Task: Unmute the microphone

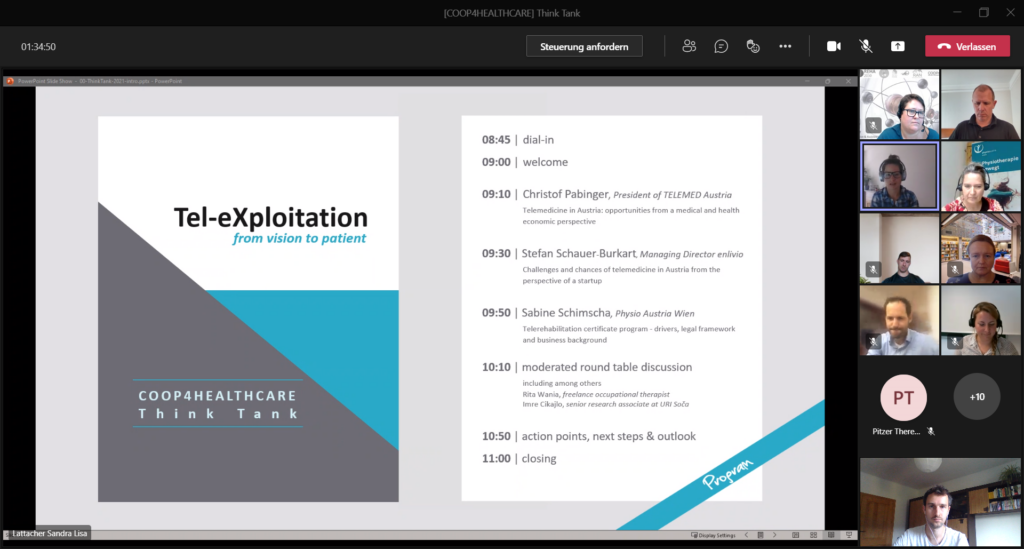Action: coord(865,46)
